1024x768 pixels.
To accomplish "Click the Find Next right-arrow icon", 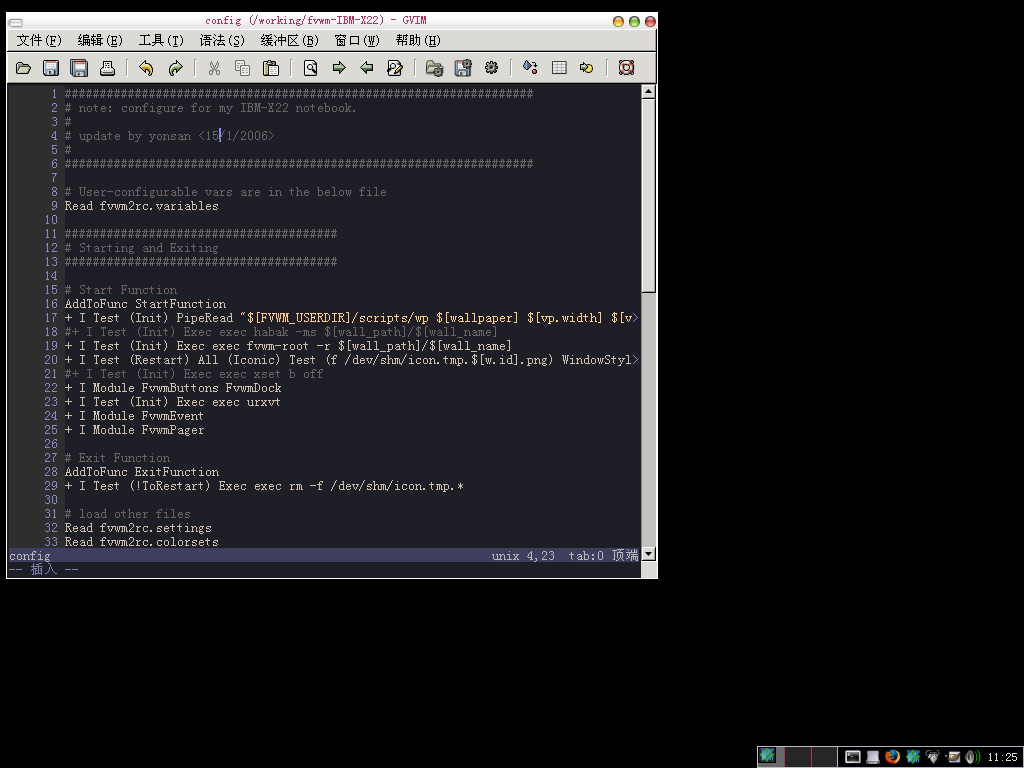I will click(339, 68).
